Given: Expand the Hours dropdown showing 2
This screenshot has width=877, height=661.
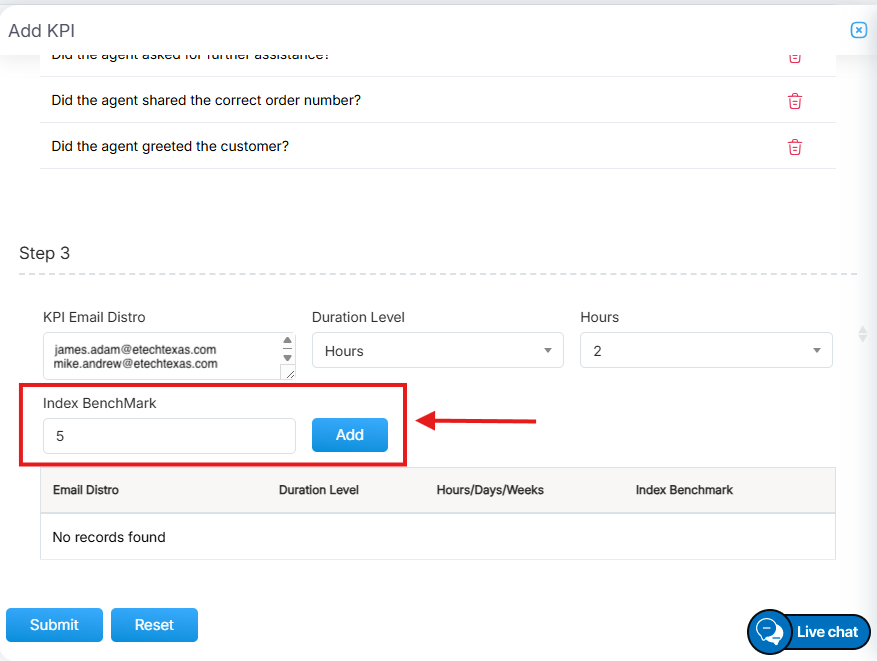Looking at the screenshot, I should [706, 351].
